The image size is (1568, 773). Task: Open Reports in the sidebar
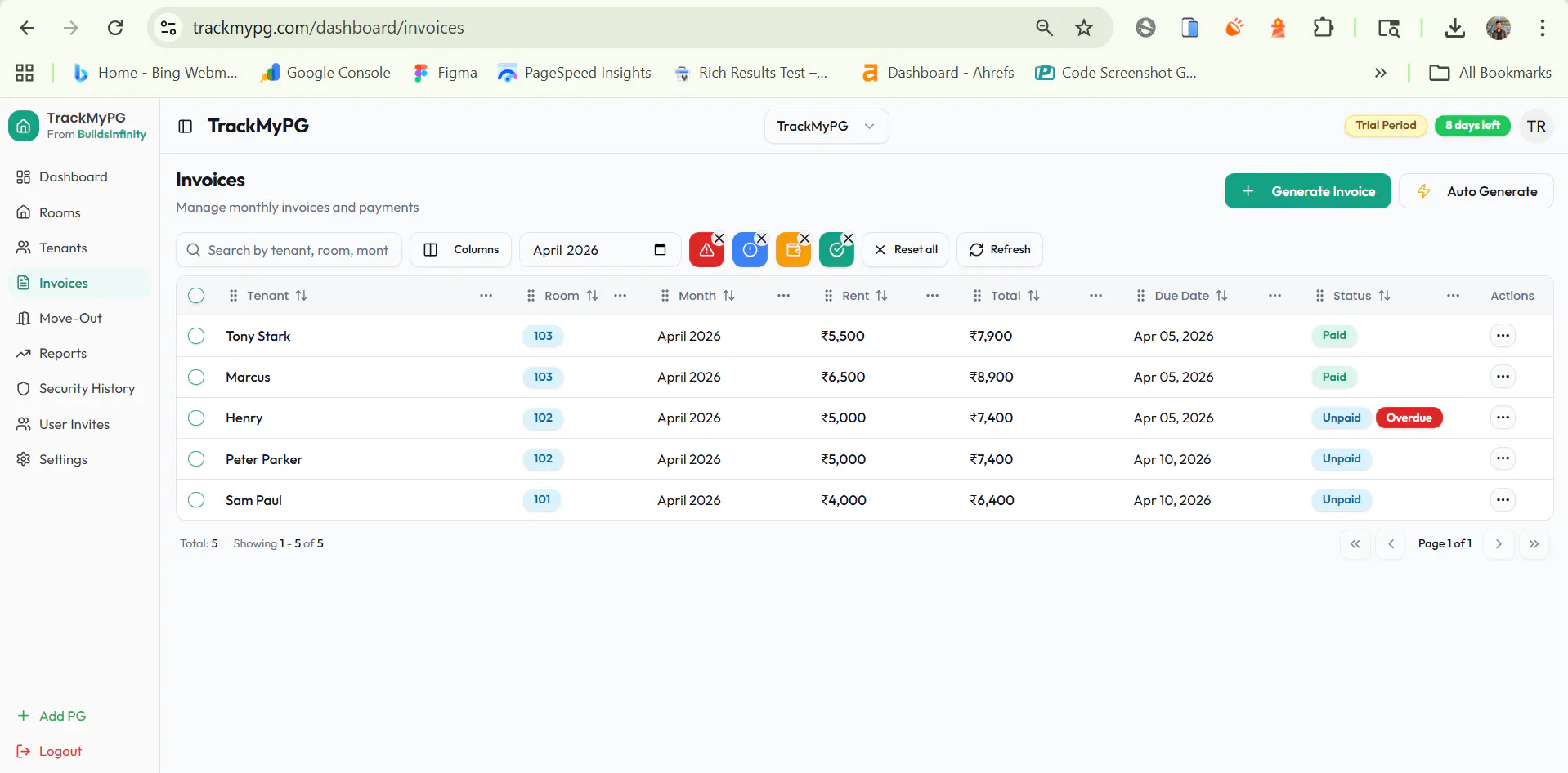pyautogui.click(x=79, y=353)
